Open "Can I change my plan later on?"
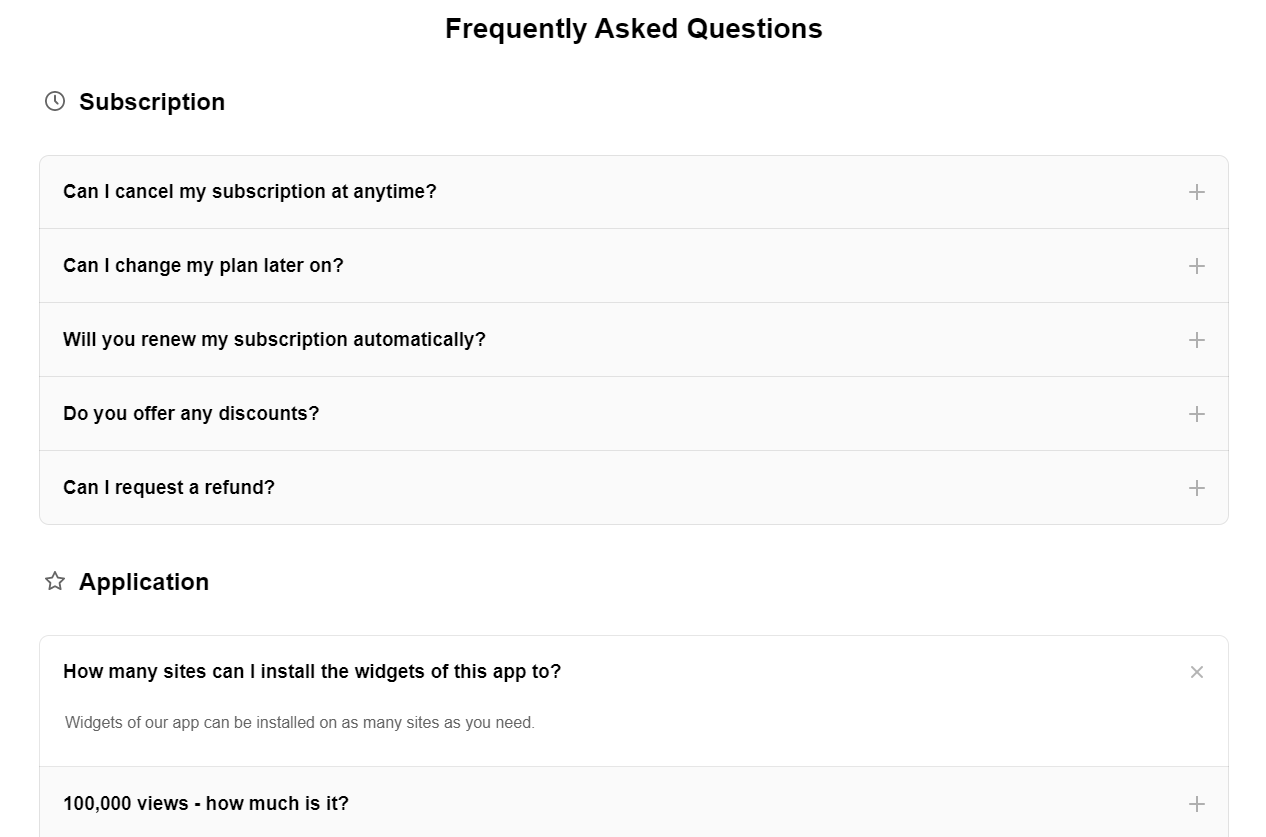The height and width of the screenshot is (837, 1266). tap(203, 265)
